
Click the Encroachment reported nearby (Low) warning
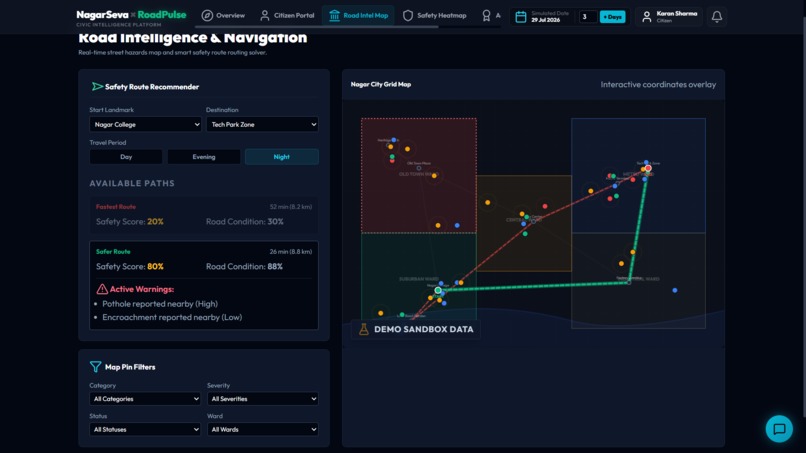pyautogui.click(x=172, y=317)
